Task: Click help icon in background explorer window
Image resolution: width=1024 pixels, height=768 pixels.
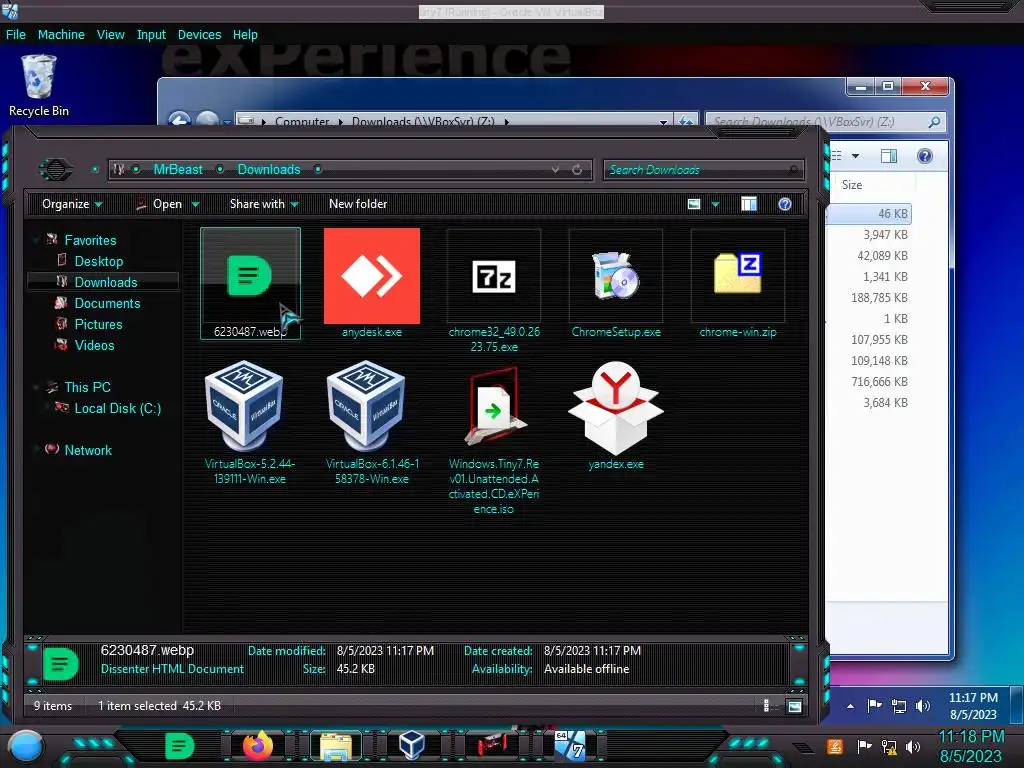Action: [x=925, y=156]
